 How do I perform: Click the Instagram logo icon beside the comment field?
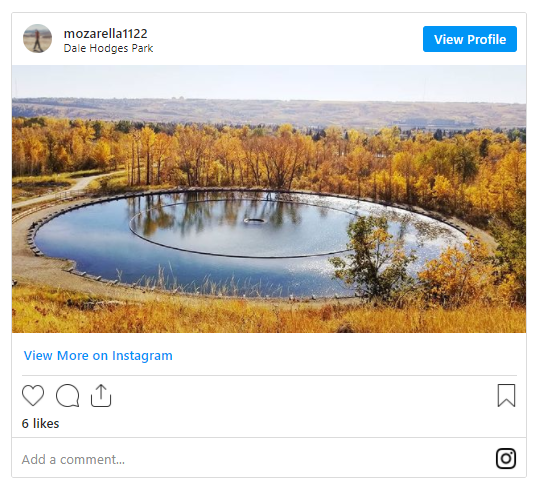pyautogui.click(x=506, y=458)
